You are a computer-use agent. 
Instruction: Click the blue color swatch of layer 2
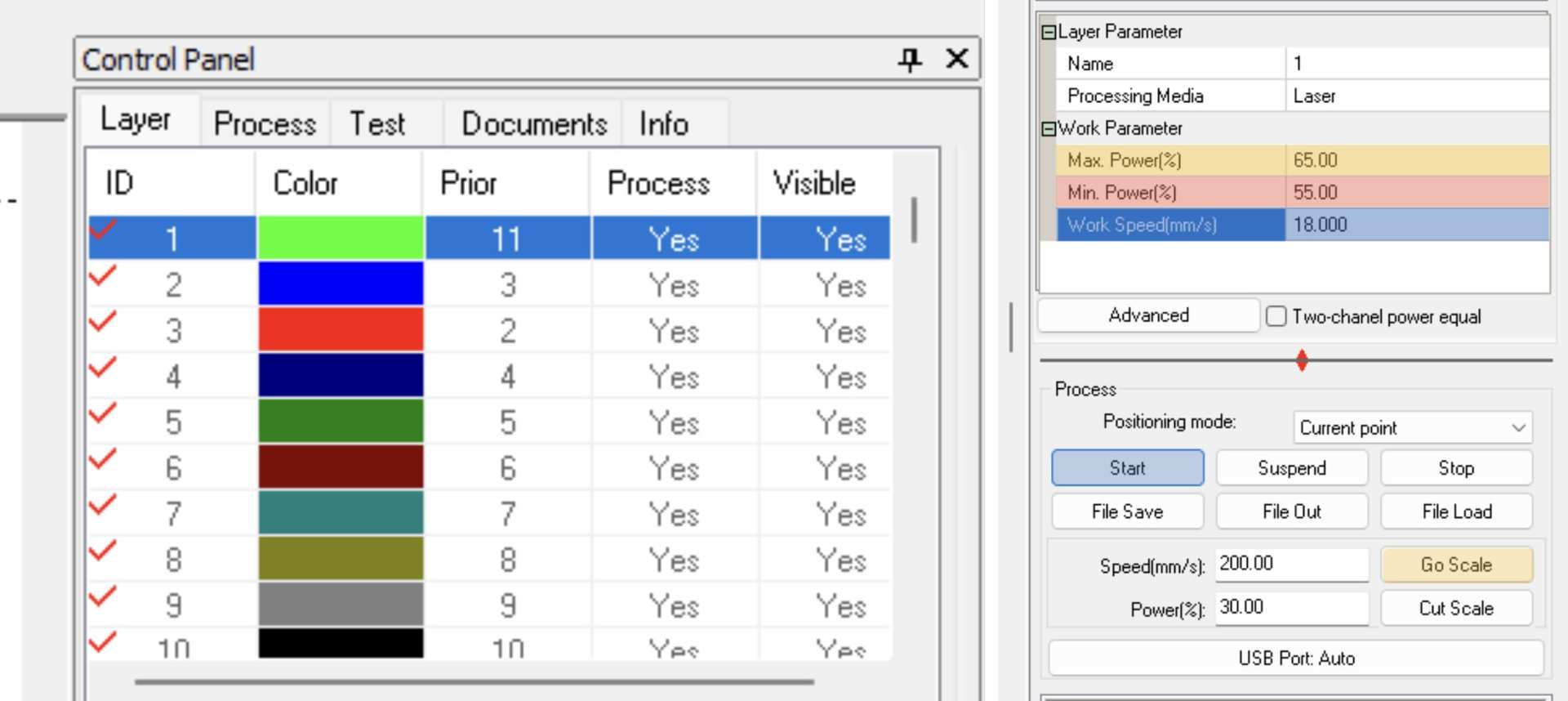341,284
